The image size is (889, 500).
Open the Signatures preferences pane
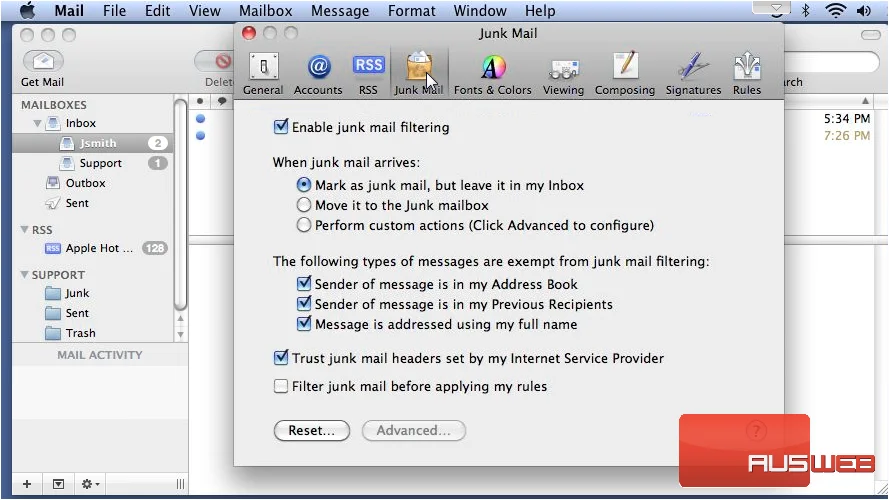[693, 74]
